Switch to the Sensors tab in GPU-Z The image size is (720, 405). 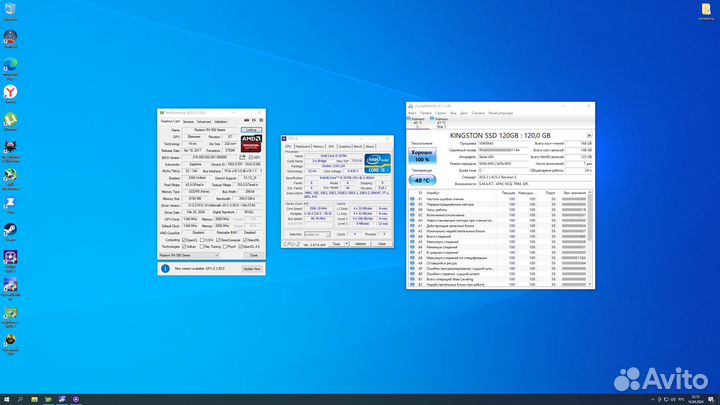tap(190, 121)
